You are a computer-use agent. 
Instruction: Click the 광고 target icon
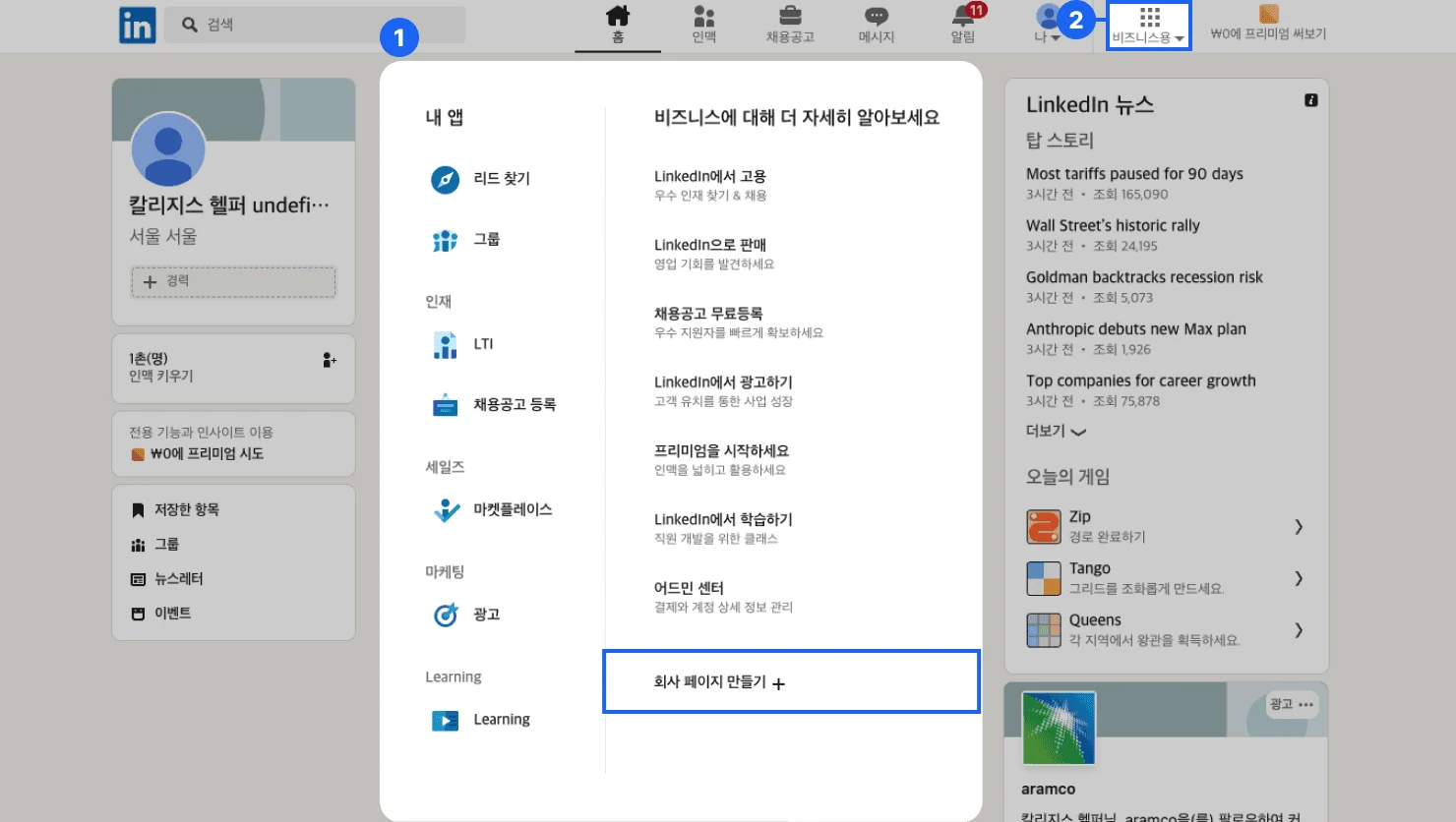coord(446,615)
